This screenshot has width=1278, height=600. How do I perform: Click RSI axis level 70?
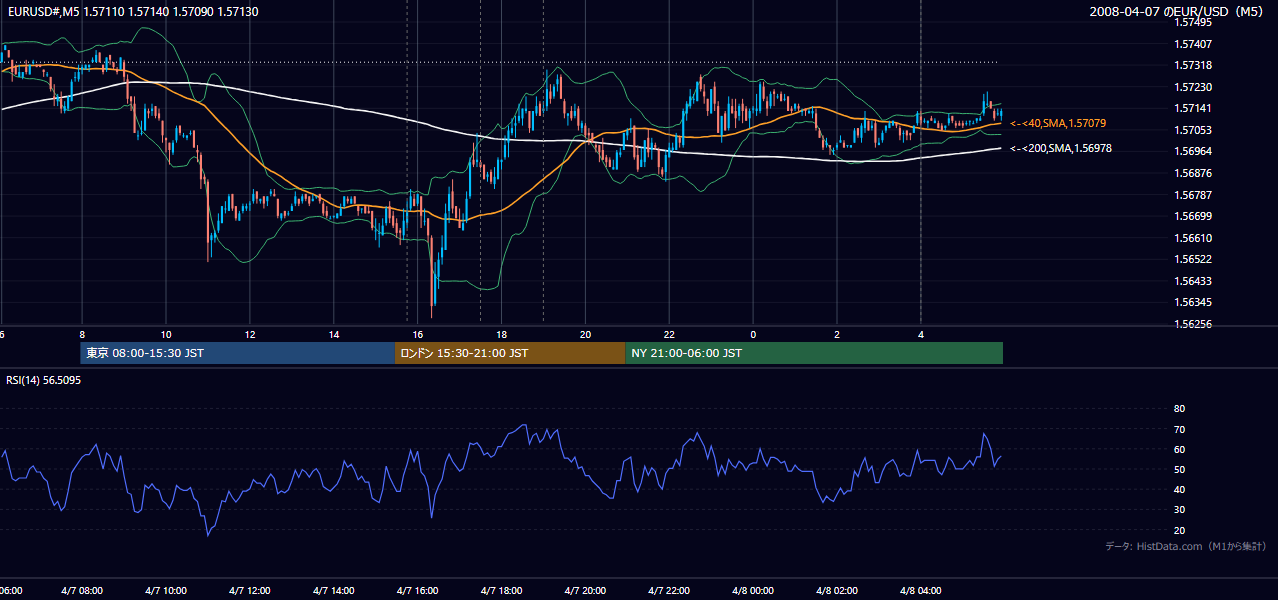[1179, 429]
